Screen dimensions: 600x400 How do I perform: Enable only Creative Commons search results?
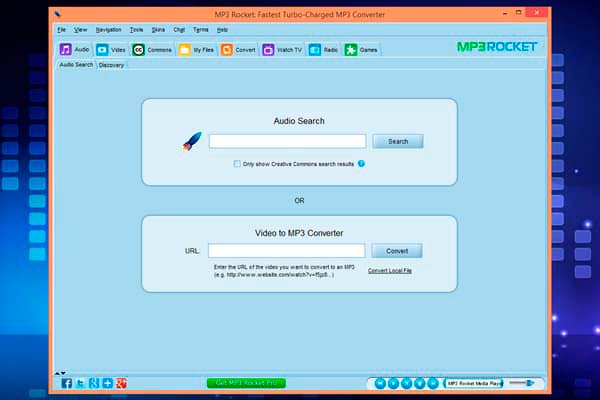pos(237,164)
